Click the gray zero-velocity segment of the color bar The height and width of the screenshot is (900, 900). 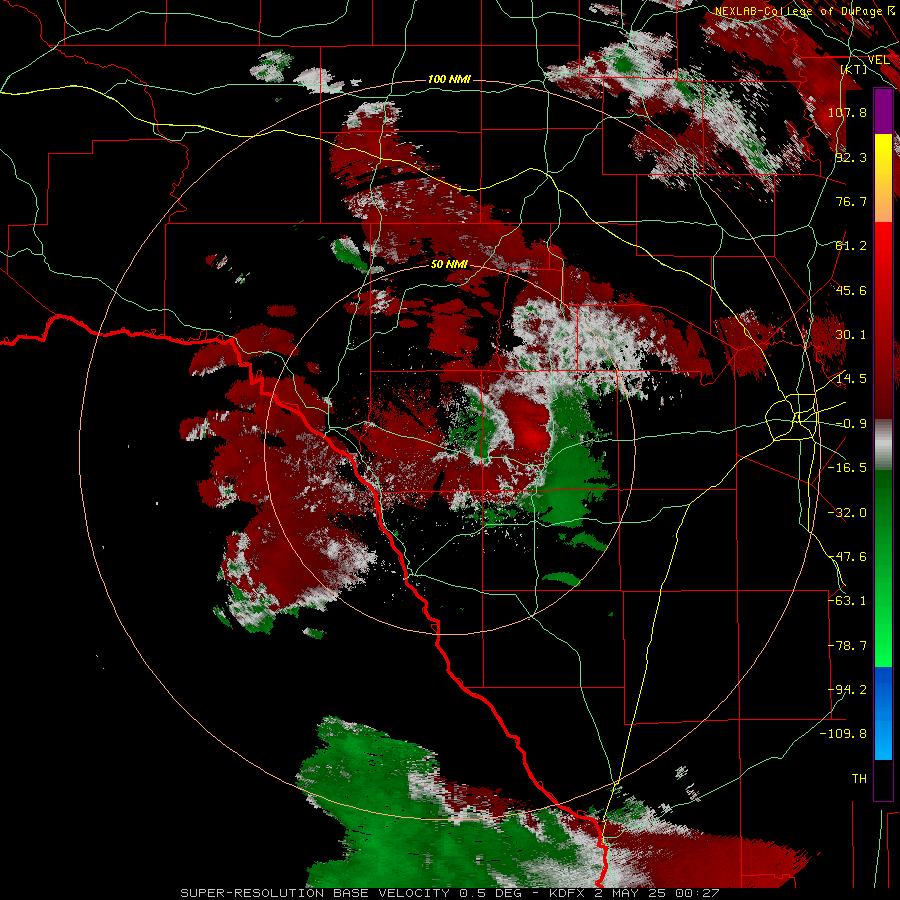point(883,445)
